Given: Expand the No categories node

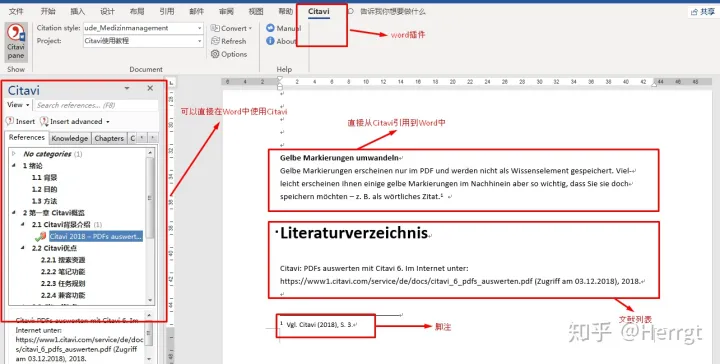Looking at the screenshot, I should pyautogui.click(x=14, y=154).
